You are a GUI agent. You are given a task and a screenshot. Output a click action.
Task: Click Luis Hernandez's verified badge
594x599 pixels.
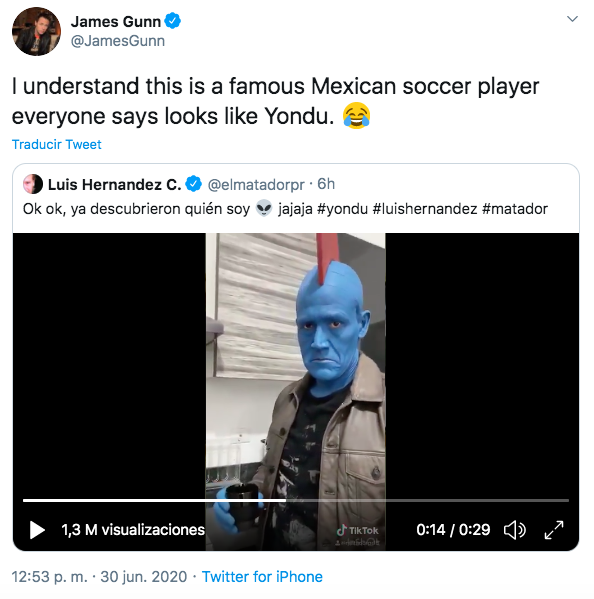click(x=194, y=184)
